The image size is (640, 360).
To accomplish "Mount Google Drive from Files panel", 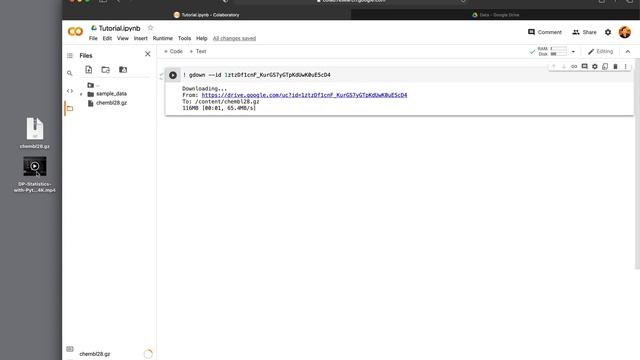I will 123,70.
